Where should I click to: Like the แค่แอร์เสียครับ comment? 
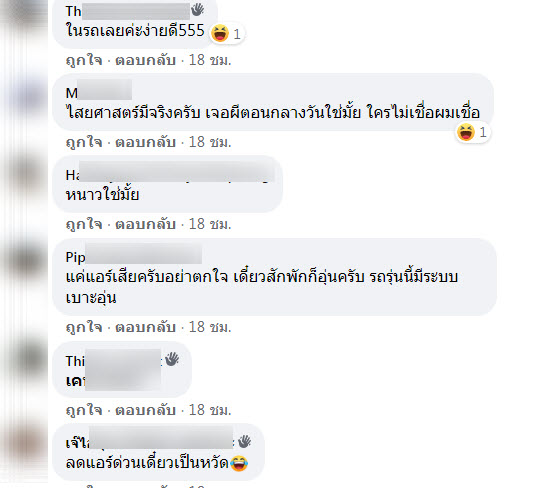click(x=84, y=327)
